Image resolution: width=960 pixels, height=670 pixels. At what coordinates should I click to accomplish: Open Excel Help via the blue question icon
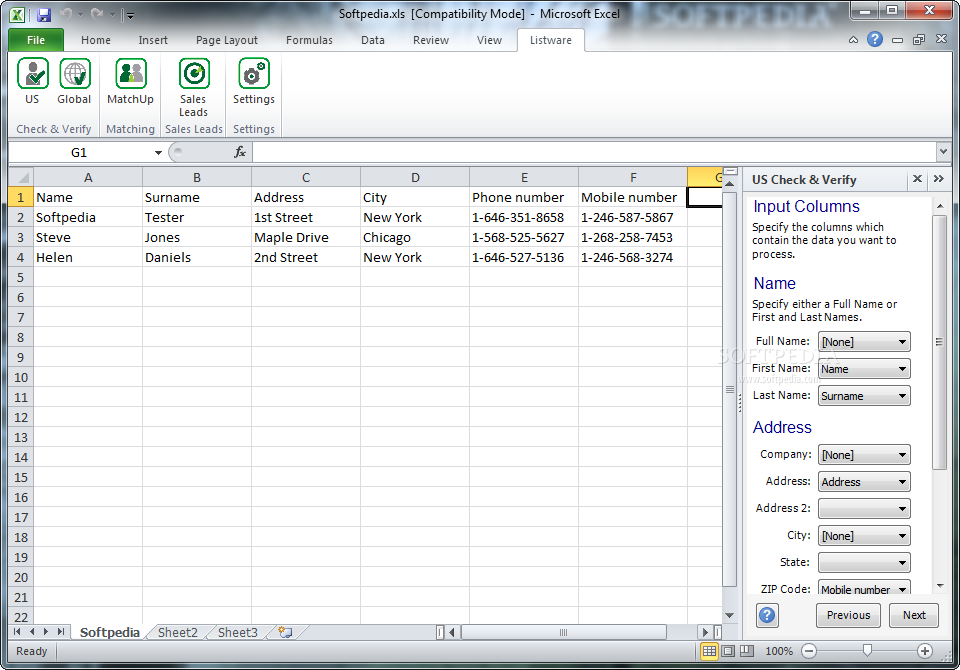[875, 40]
